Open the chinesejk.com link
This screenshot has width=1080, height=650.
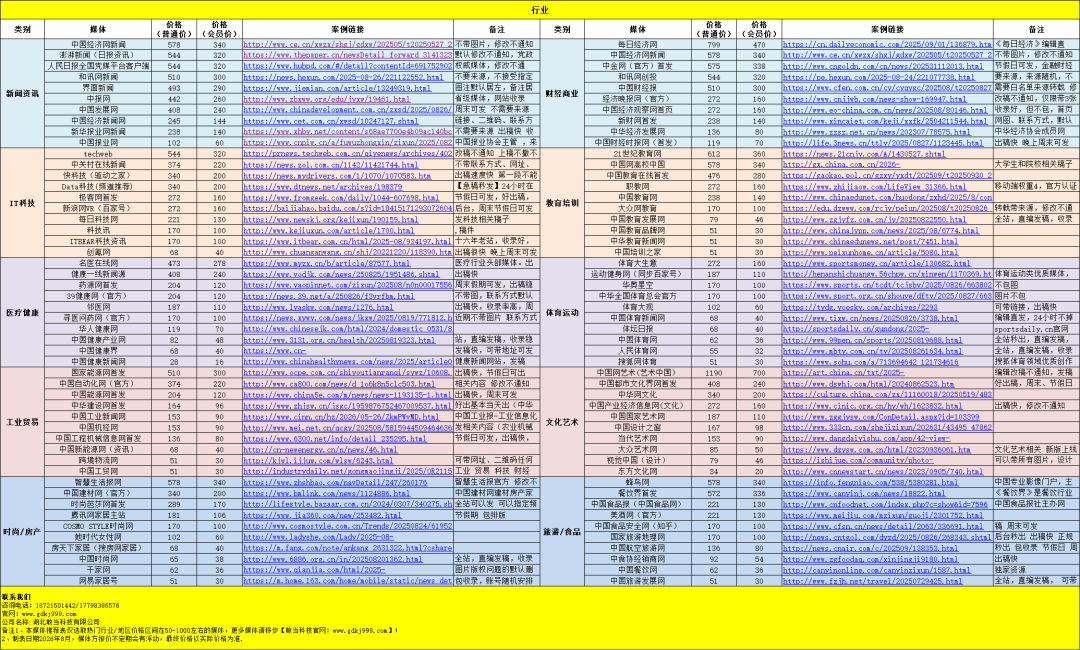[x=347, y=328]
